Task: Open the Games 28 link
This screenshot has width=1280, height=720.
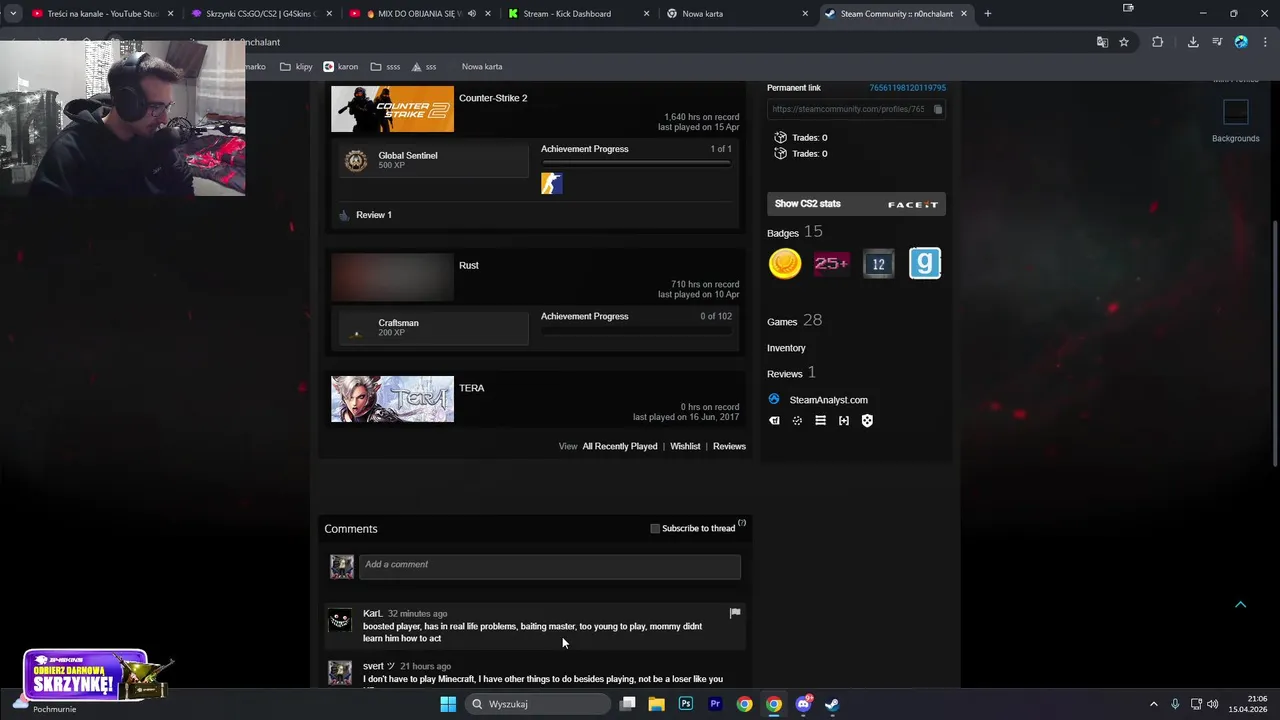Action: coord(794,321)
